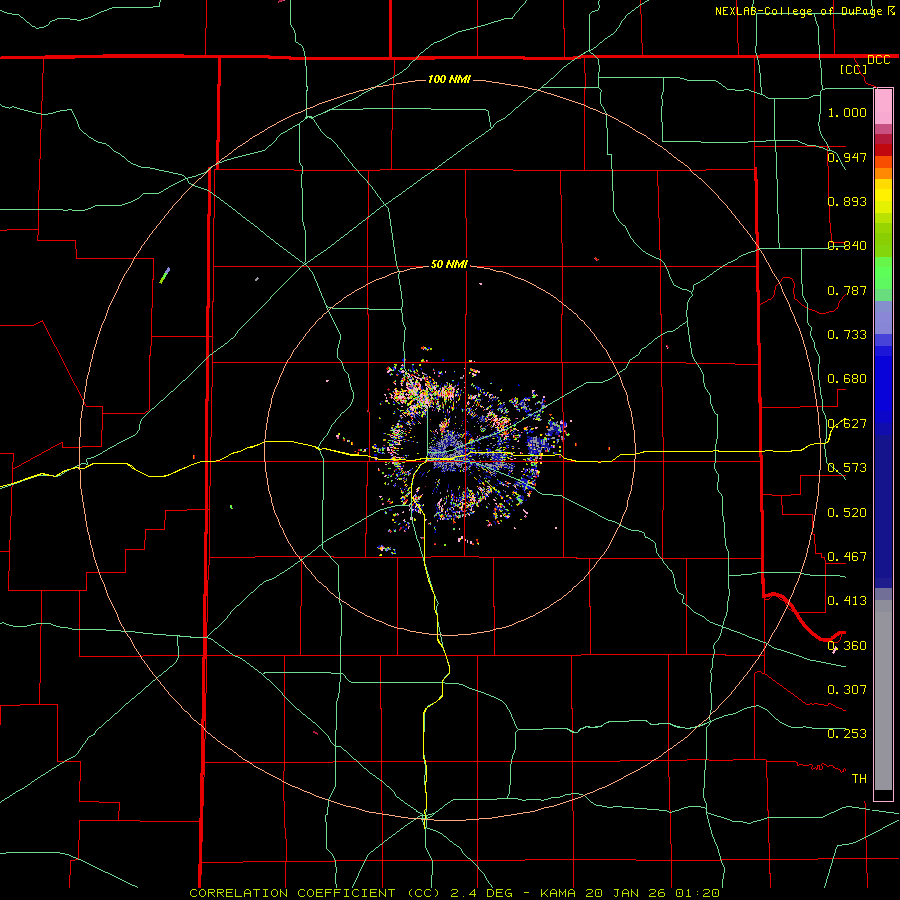Pick the pink segment of the color bar
The height and width of the screenshot is (900, 900).
[883, 107]
